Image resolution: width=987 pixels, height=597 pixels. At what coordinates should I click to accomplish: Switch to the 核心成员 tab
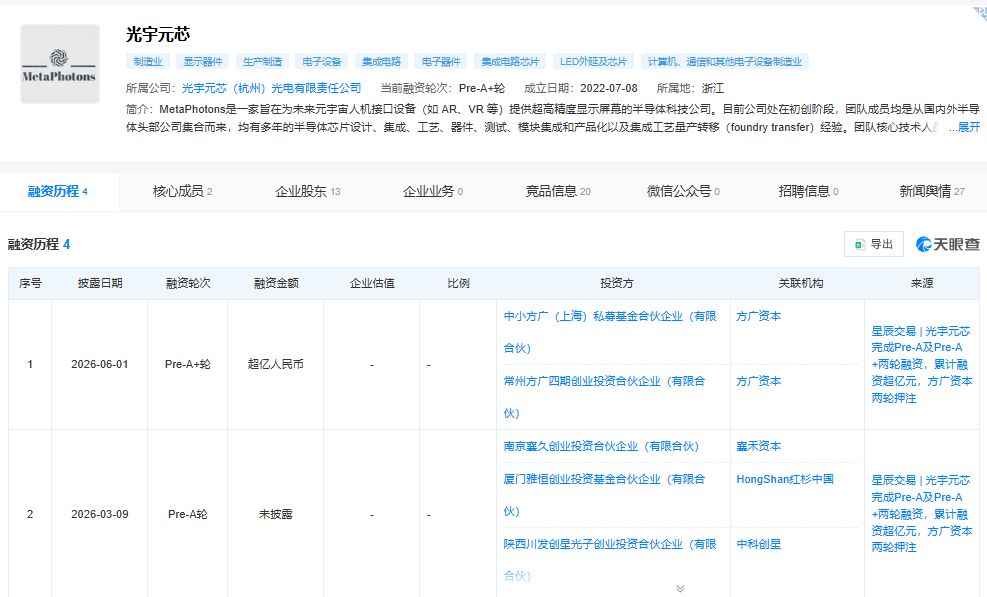point(183,191)
